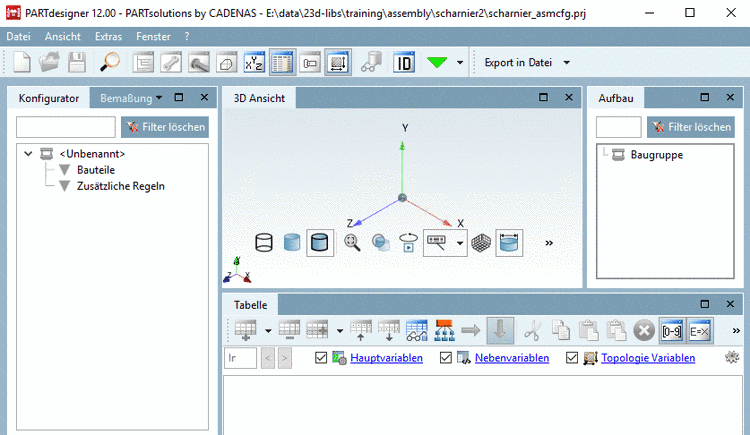This screenshot has height=435, width=750.
Task: Select the Baugruppe item in Aufbau
Action: 657,155
